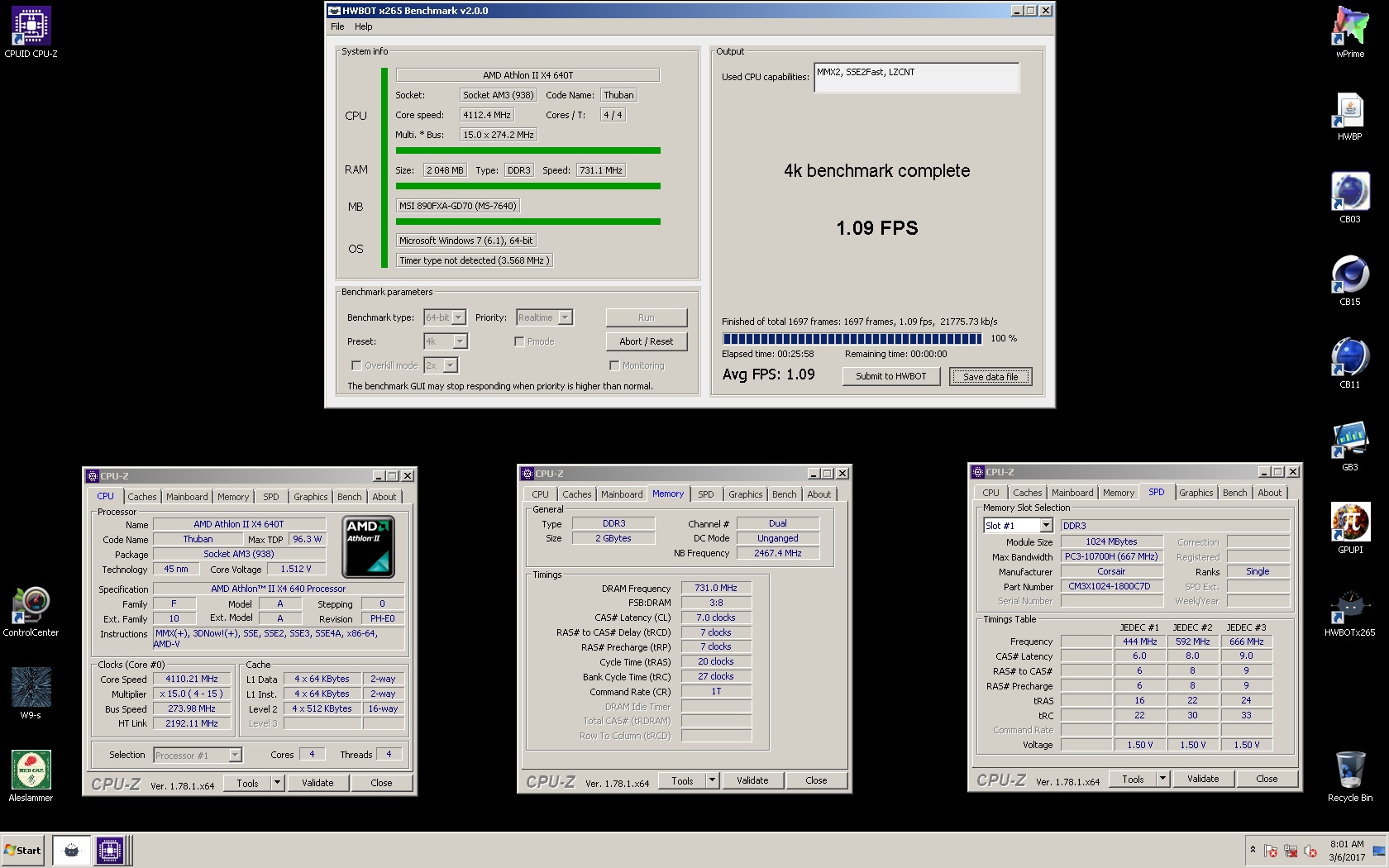
Task: Open the Recycle Bin
Action: point(1349,776)
